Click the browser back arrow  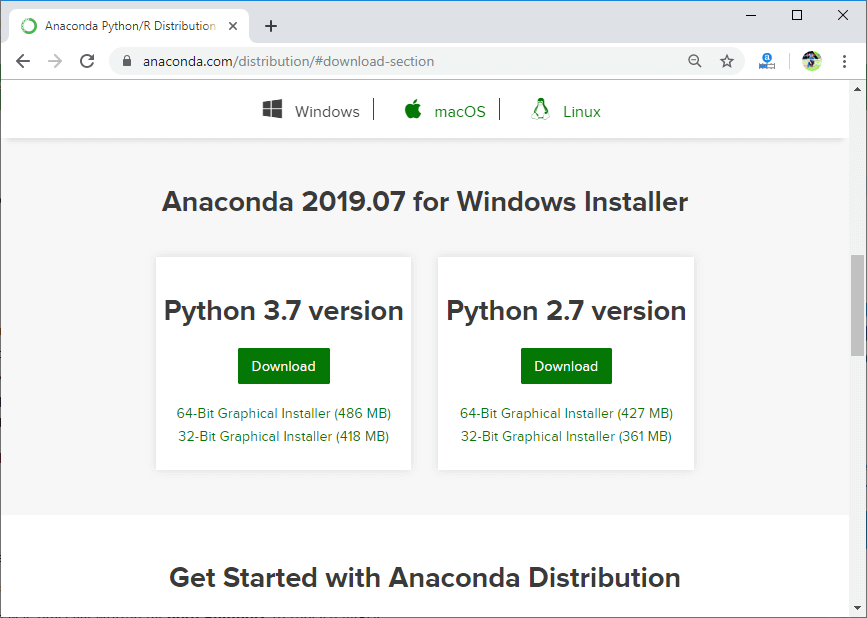[x=23, y=61]
